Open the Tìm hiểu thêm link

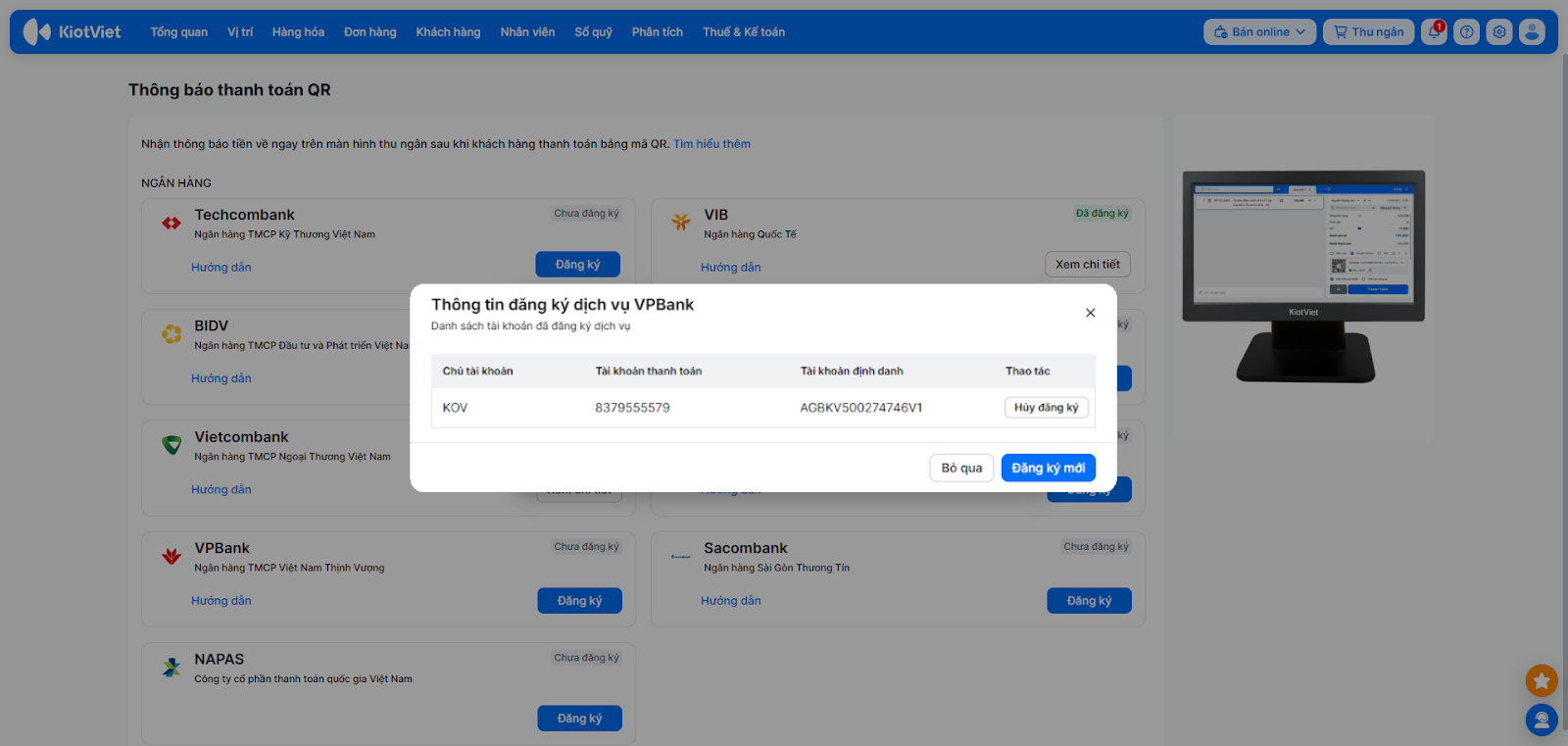(712, 144)
